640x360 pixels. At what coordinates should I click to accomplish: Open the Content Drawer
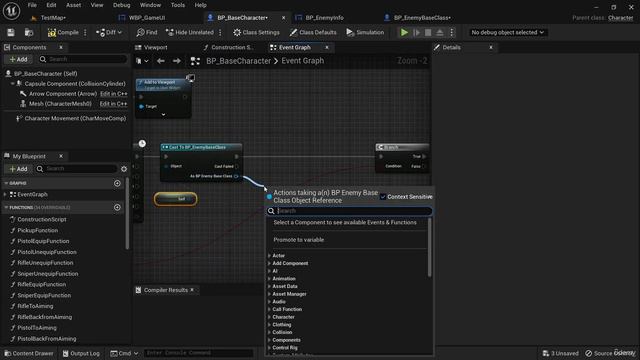[29, 353]
